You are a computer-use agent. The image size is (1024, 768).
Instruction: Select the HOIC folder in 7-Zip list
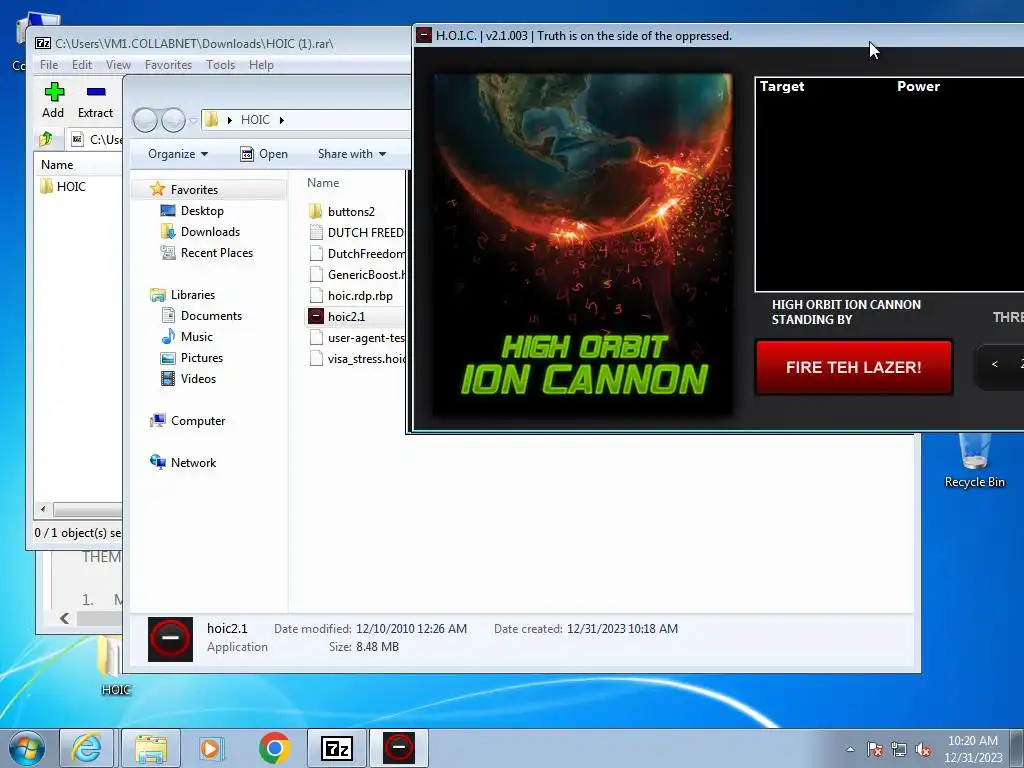(x=63, y=187)
